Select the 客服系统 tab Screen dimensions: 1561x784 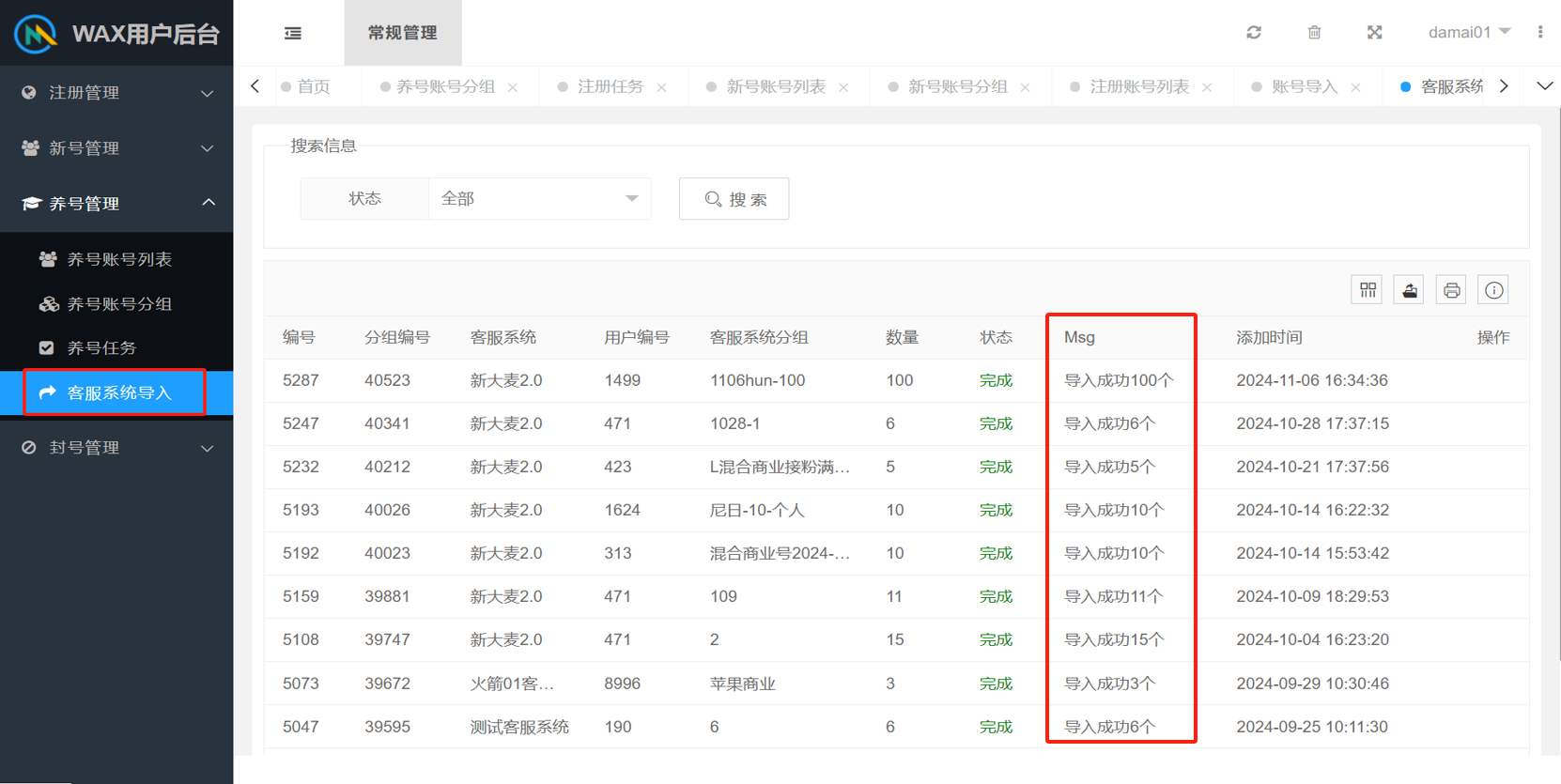click(1442, 86)
